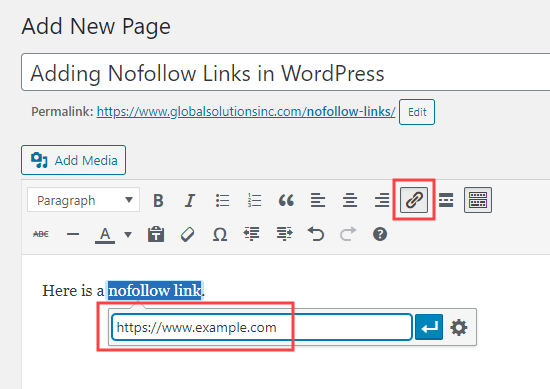Open text color dropdown arrow
Image resolution: width=550 pixels, height=389 pixels.
pos(128,234)
